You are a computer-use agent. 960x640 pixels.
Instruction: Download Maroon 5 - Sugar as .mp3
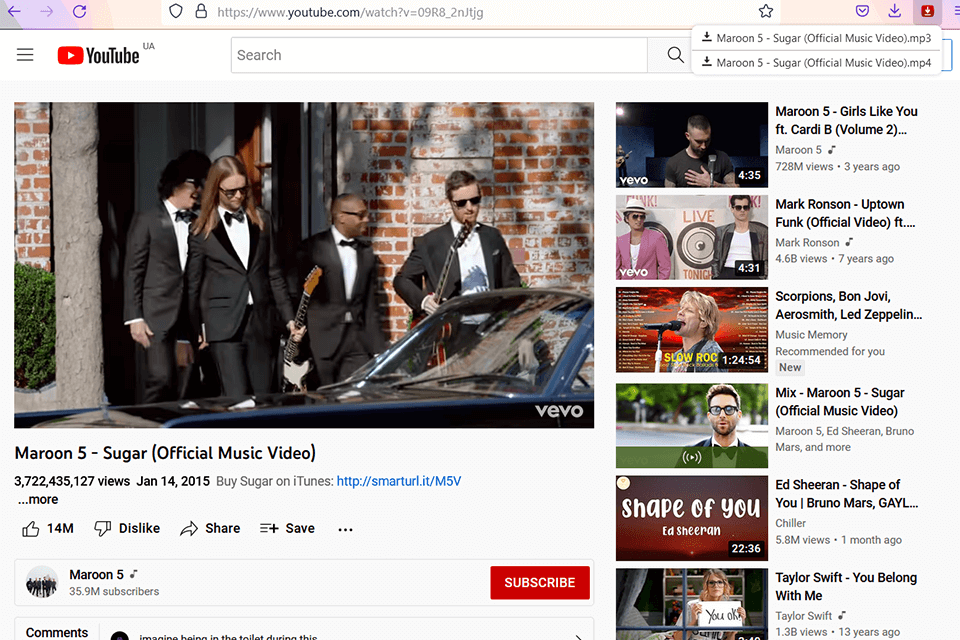tap(816, 38)
